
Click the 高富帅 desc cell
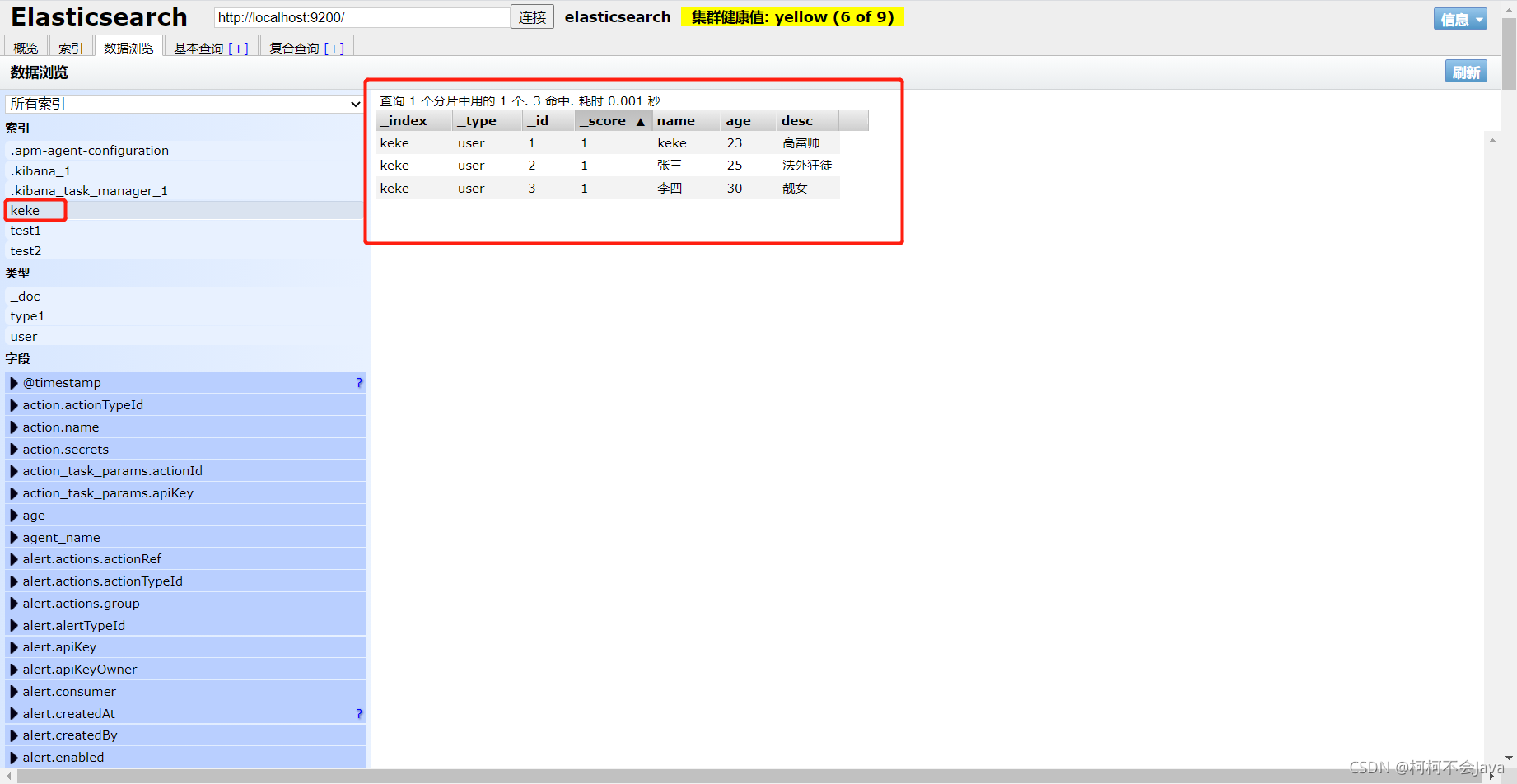click(808, 143)
